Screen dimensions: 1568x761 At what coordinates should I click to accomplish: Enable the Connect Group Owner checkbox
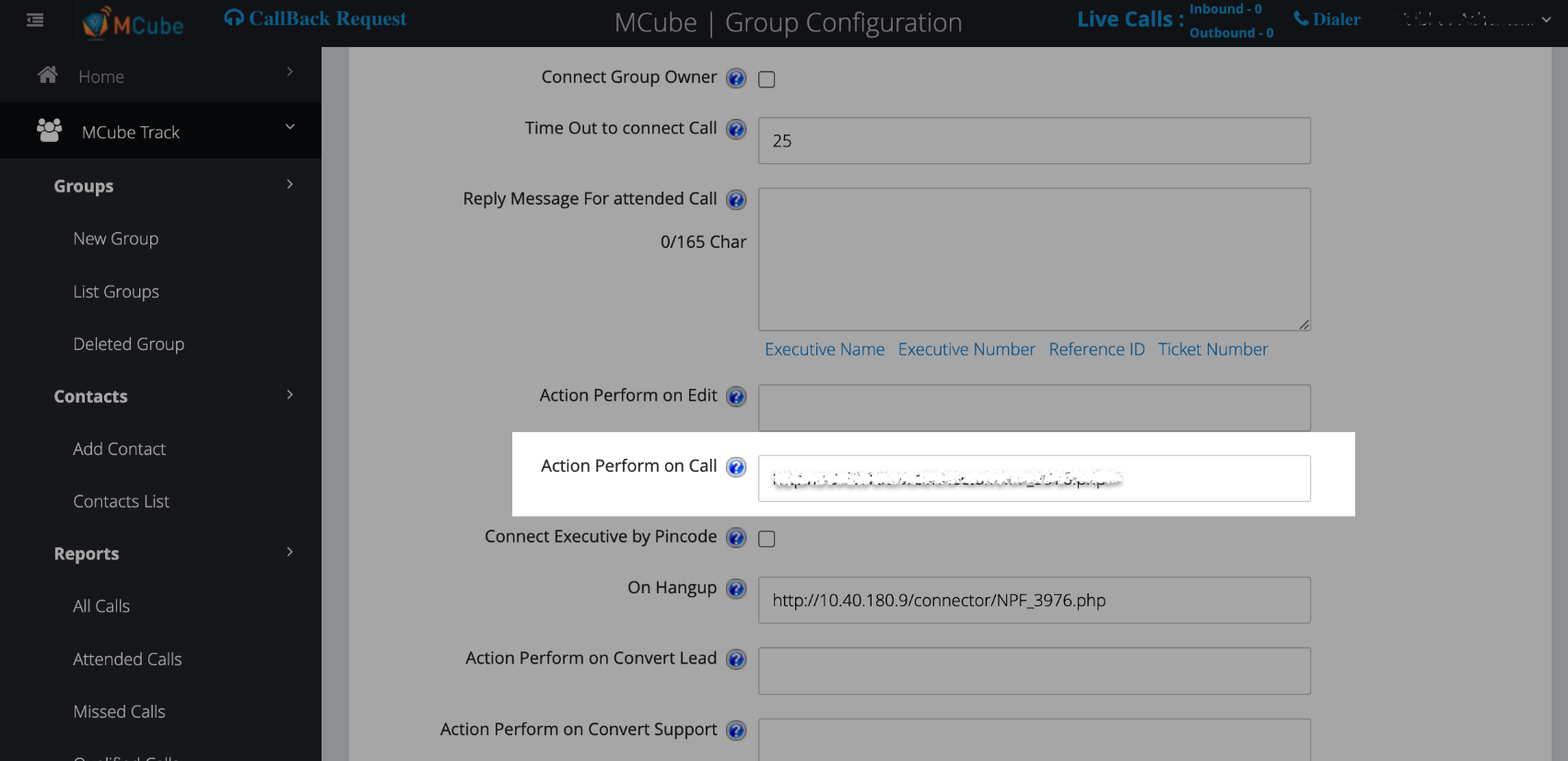(x=766, y=80)
